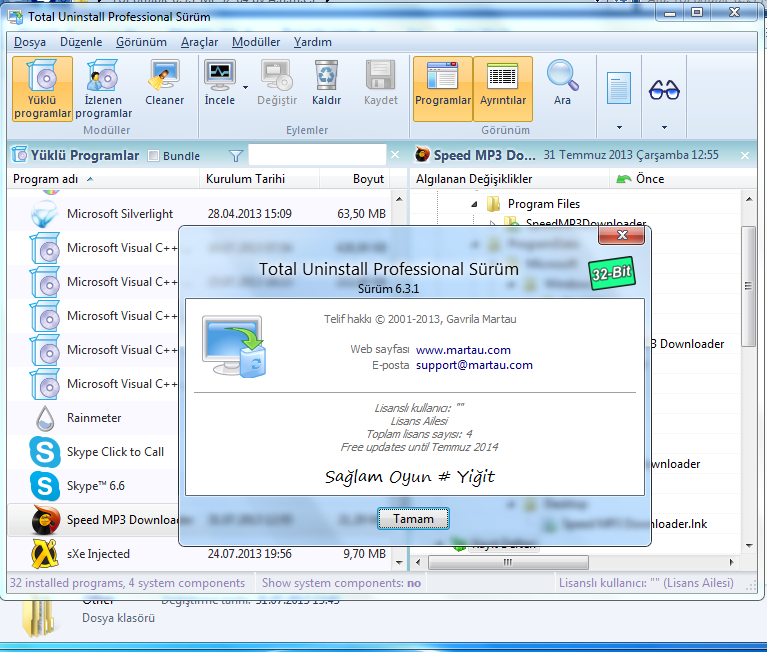This screenshot has width=767, height=652.
Task: Click the Rainmeter droplet icon
Action: (45, 418)
